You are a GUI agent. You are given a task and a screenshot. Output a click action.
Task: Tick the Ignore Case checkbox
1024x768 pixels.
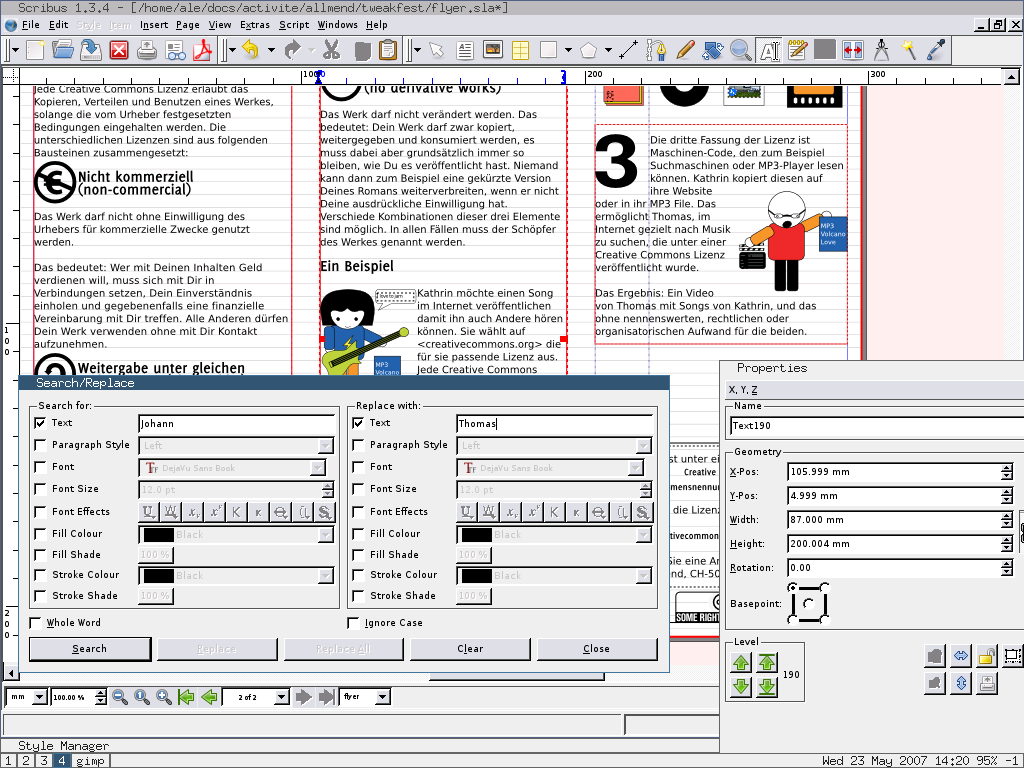(x=354, y=623)
